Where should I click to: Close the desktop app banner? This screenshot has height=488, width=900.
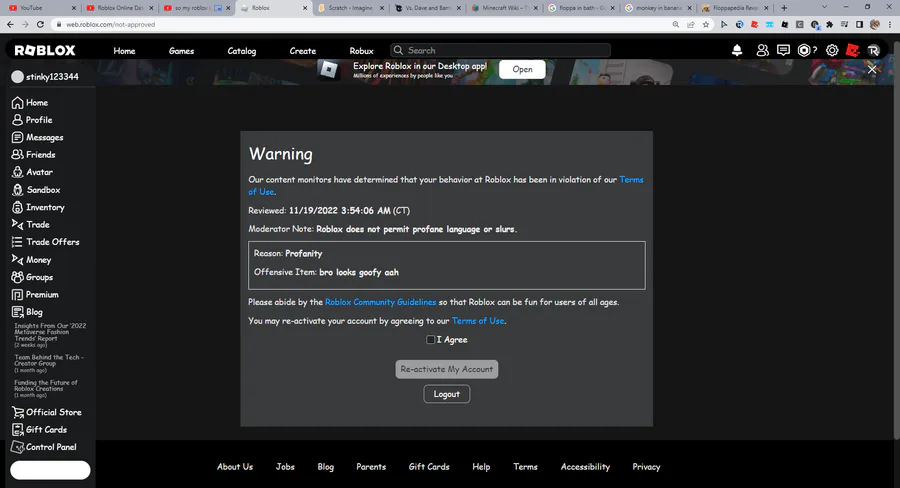(x=872, y=69)
